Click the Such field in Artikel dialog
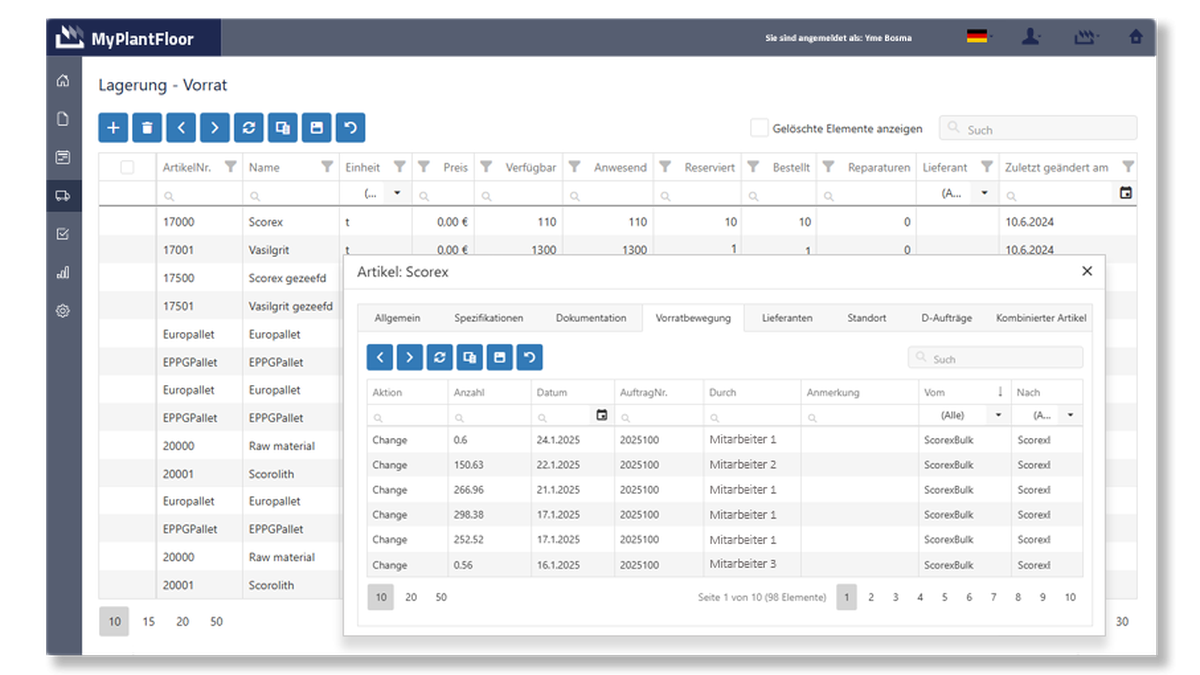This screenshot has height=675, width=1200. tap(995, 357)
